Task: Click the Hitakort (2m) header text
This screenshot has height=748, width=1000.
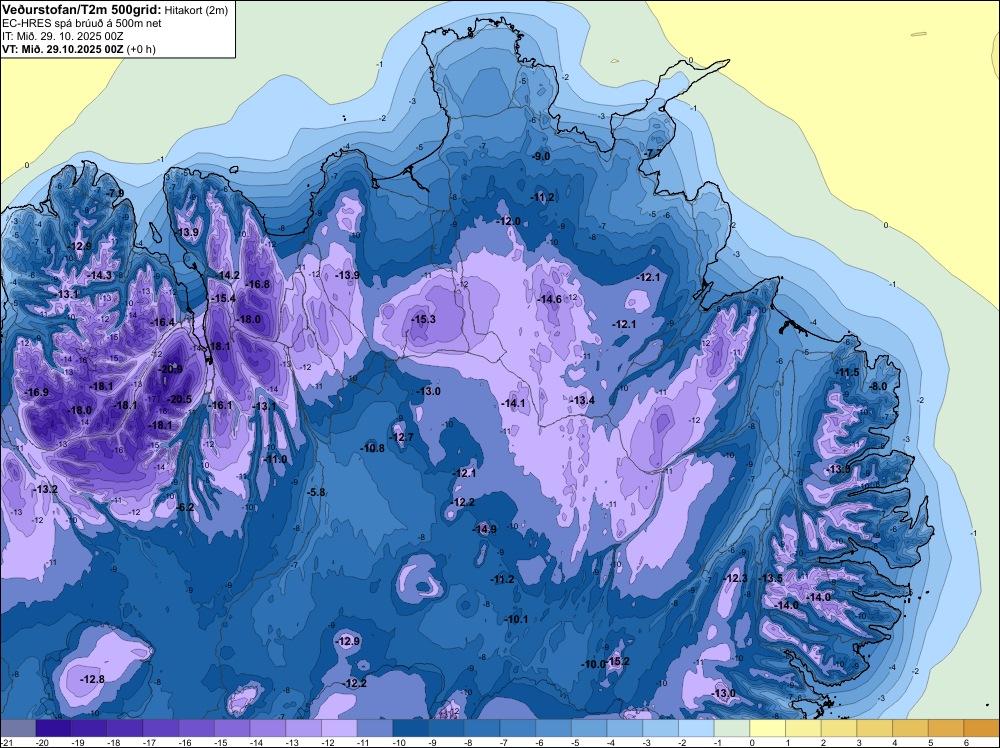Action: pos(196,10)
